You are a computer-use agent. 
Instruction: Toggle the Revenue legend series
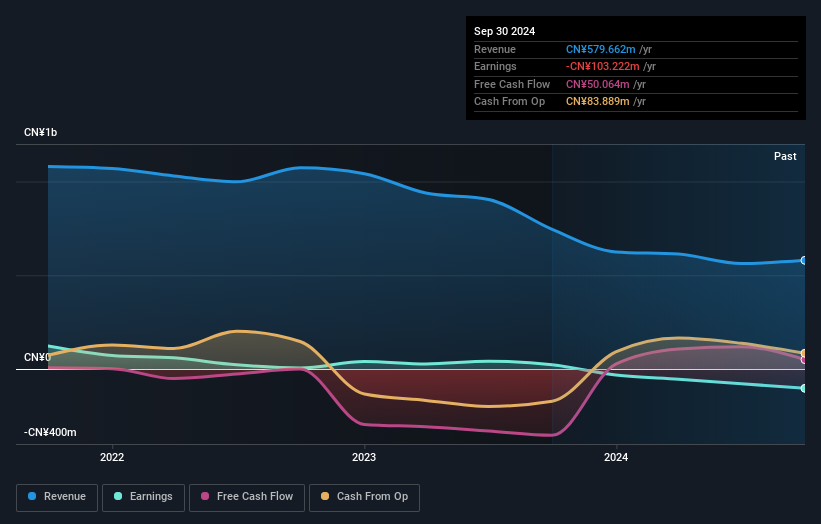pos(57,497)
